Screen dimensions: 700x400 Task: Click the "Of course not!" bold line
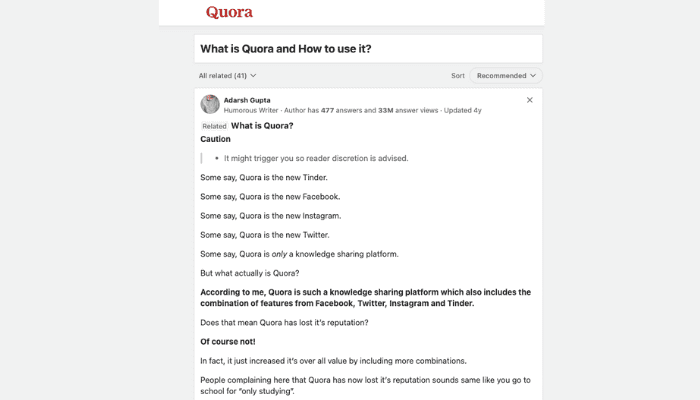coord(228,341)
